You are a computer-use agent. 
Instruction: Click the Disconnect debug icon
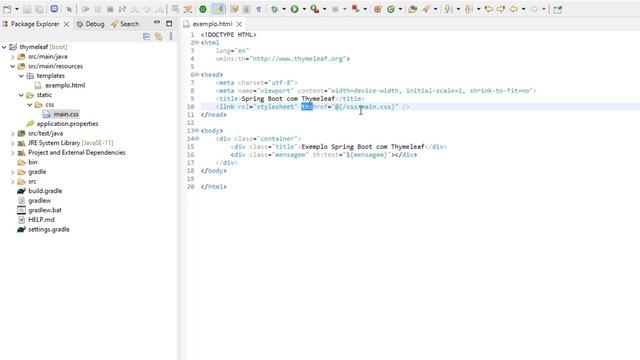(122, 9)
